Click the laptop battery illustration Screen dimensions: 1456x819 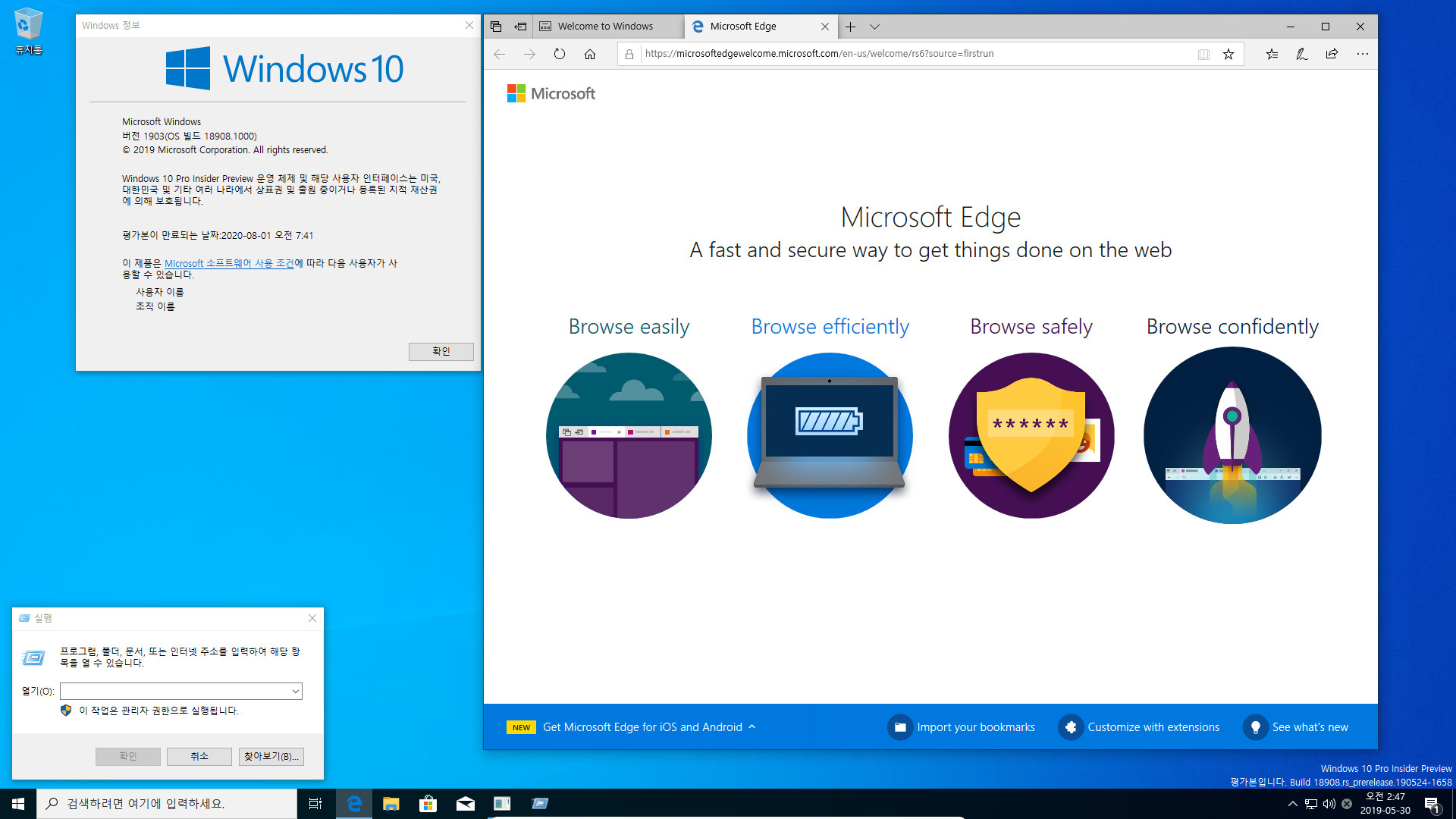830,435
